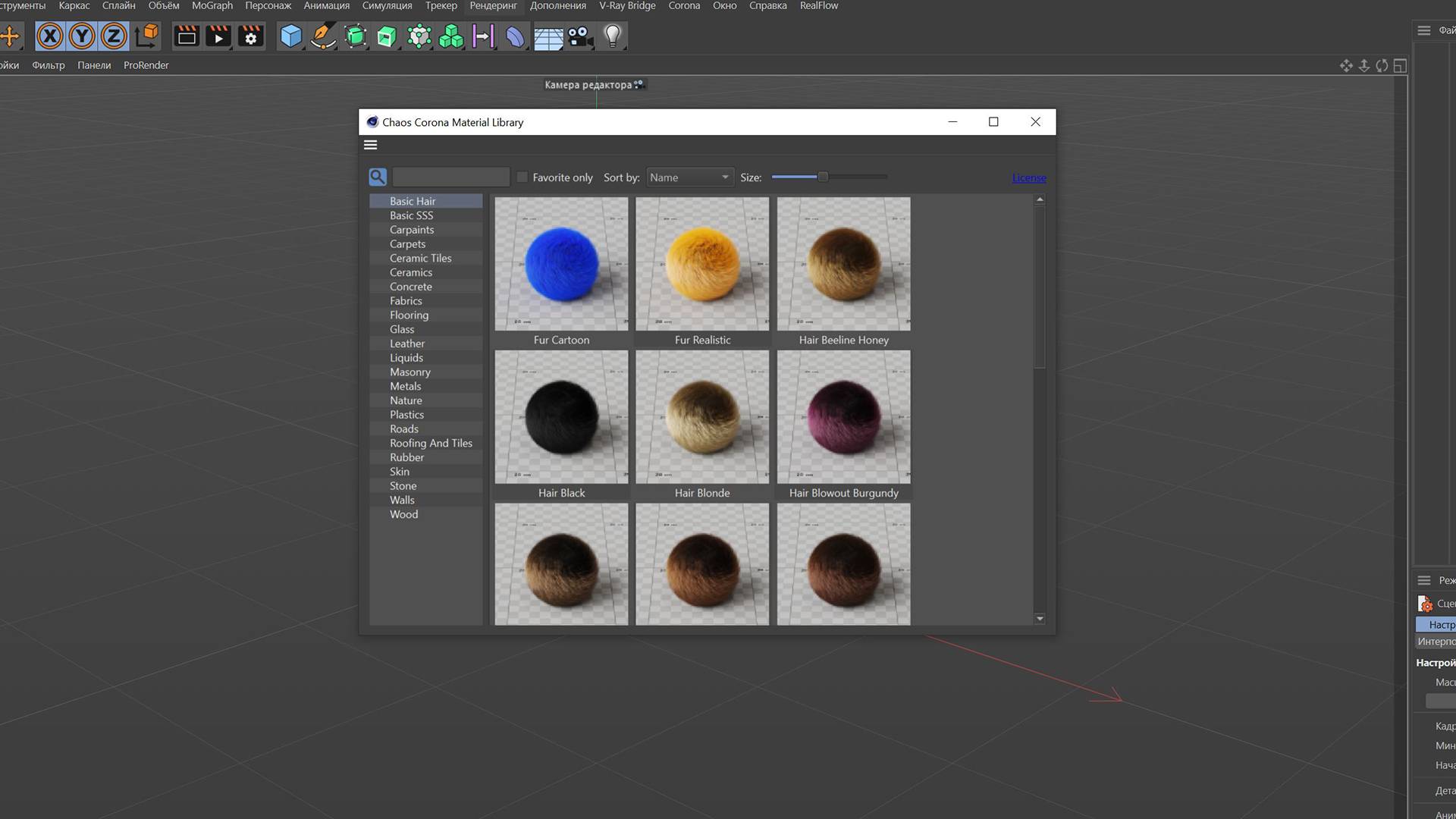Click render to picture viewer icon
Image resolution: width=1456 pixels, height=819 pixels.
(x=218, y=36)
